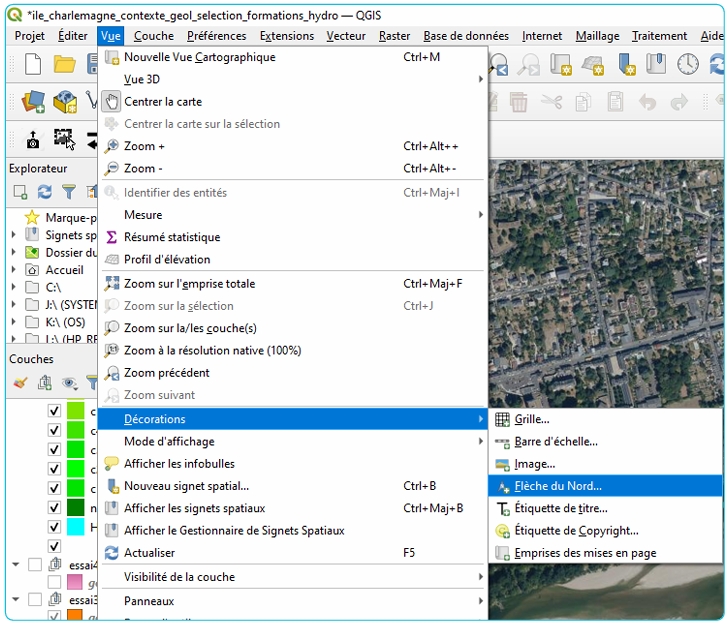This screenshot has height=623, width=728.
Task: Click the refresh icon in Explorateur panel
Action: pyautogui.click(x=44, y=191)
